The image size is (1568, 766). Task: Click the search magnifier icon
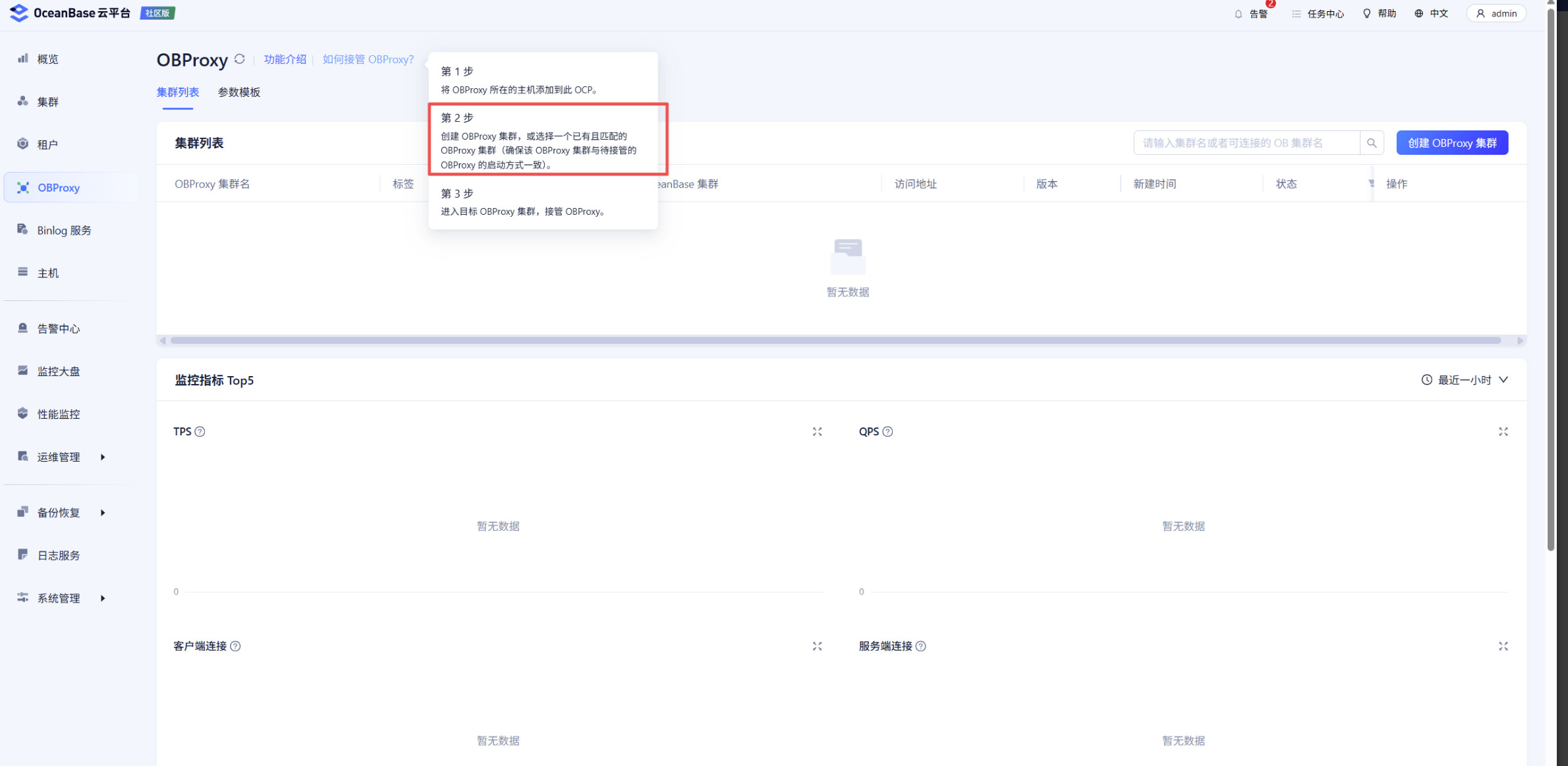[x=1372, y=143]
